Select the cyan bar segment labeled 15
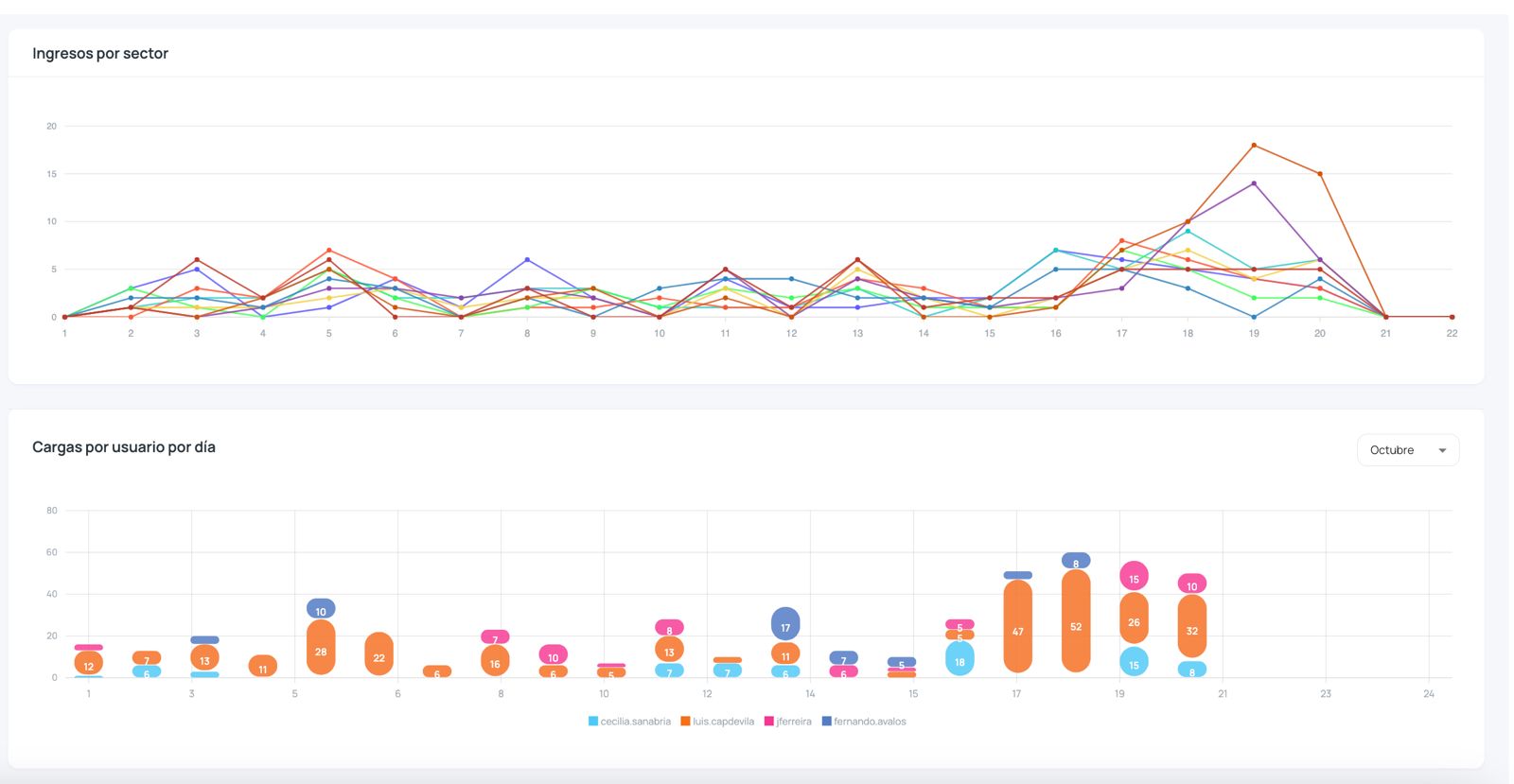Image resolution: width=1514 pixels, height=784 pixels. point(1134,662)
